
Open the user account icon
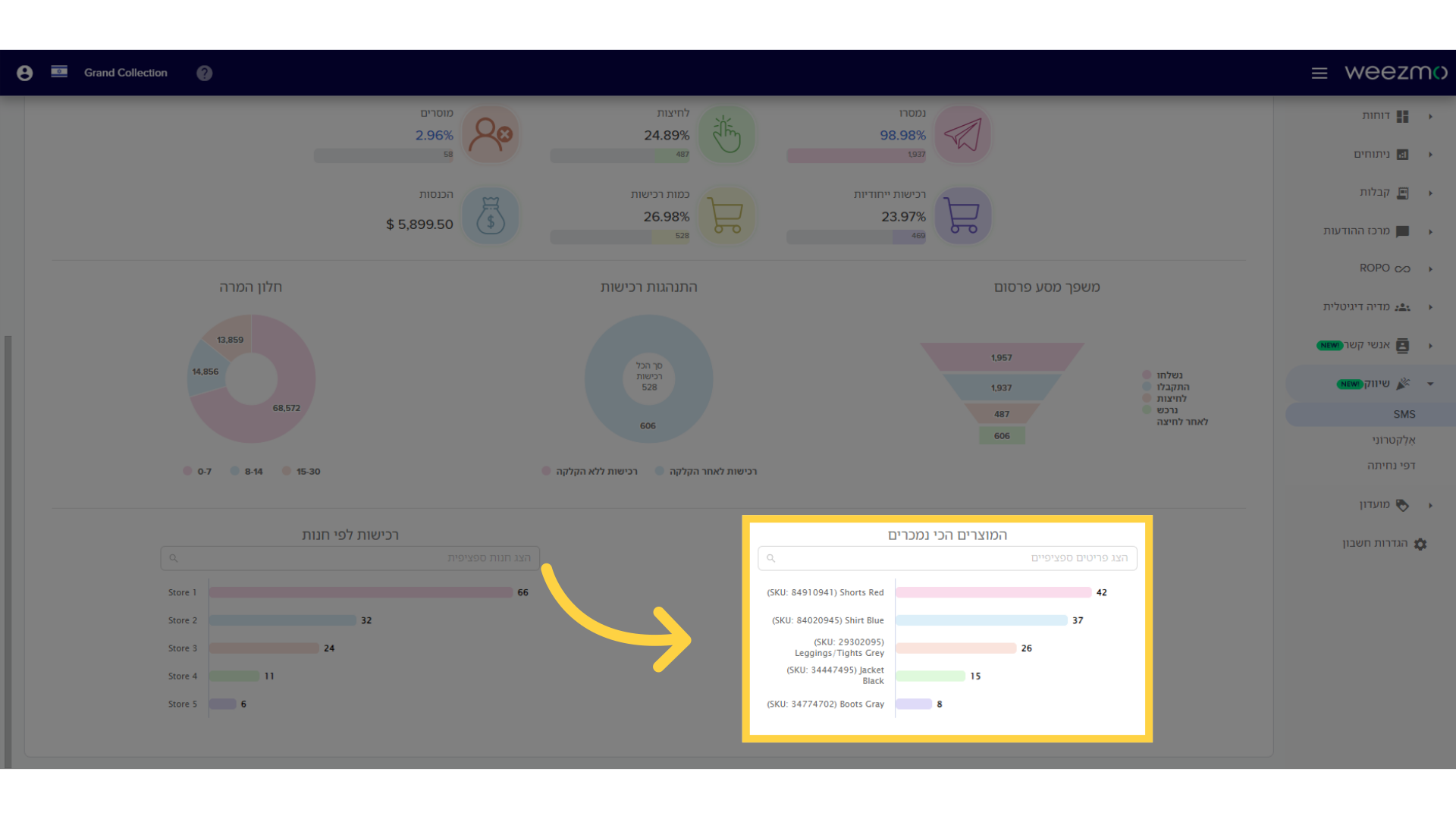point(24,73)
